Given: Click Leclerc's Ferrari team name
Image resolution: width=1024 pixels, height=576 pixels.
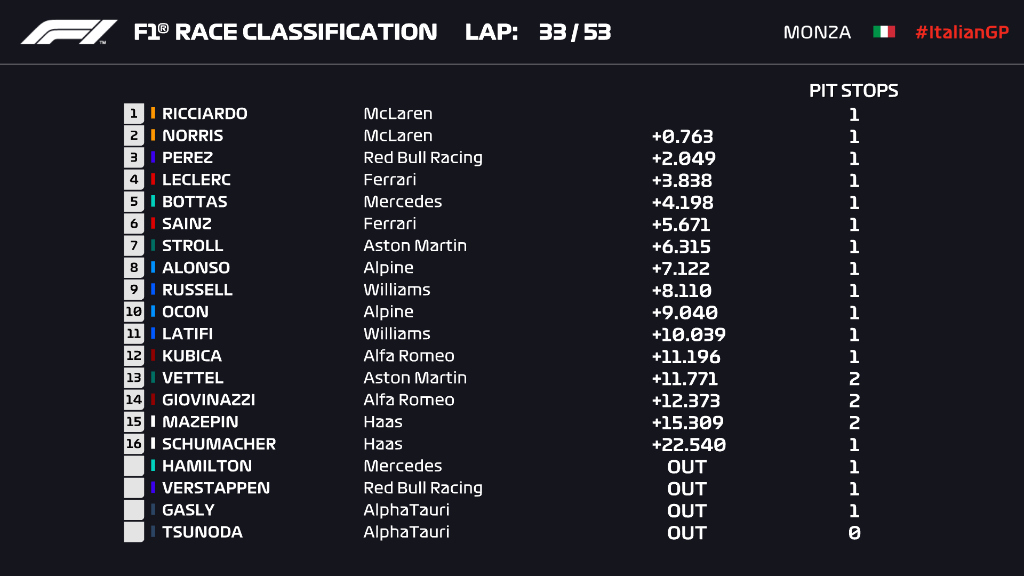Looking at the screenshot, I should pos(389,180).
